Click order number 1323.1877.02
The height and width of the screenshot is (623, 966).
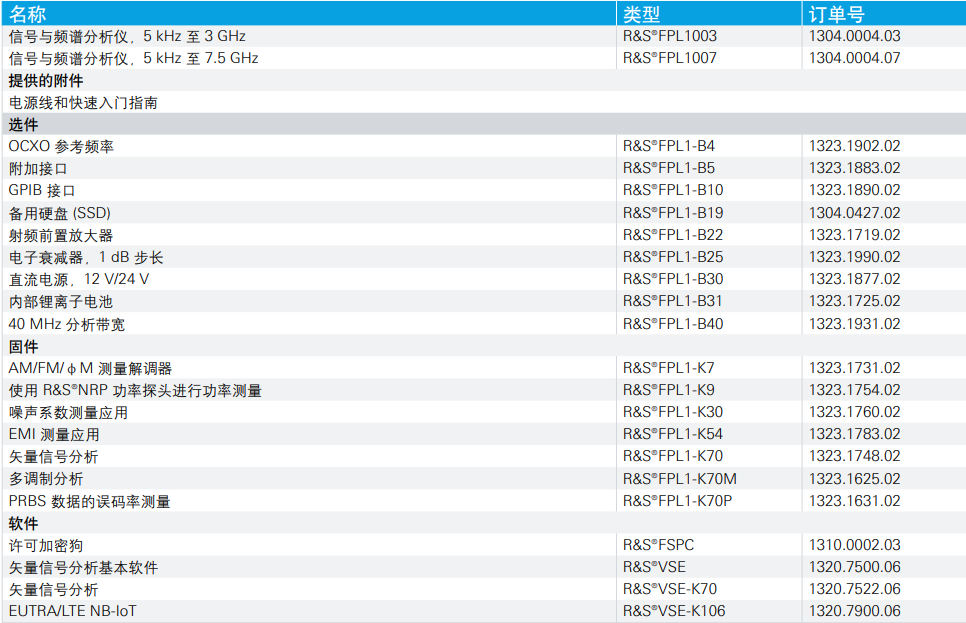click(854, 280)
